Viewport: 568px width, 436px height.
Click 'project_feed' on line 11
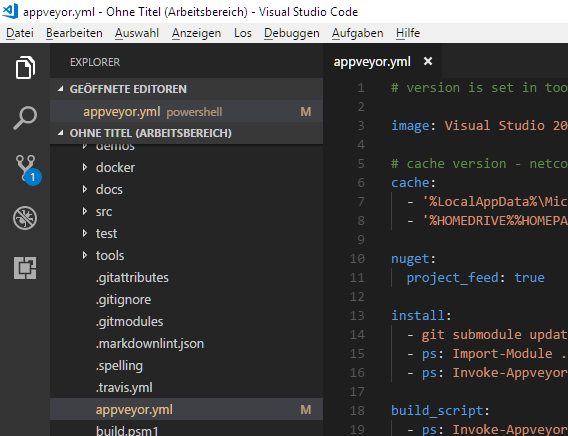point(452,278)
